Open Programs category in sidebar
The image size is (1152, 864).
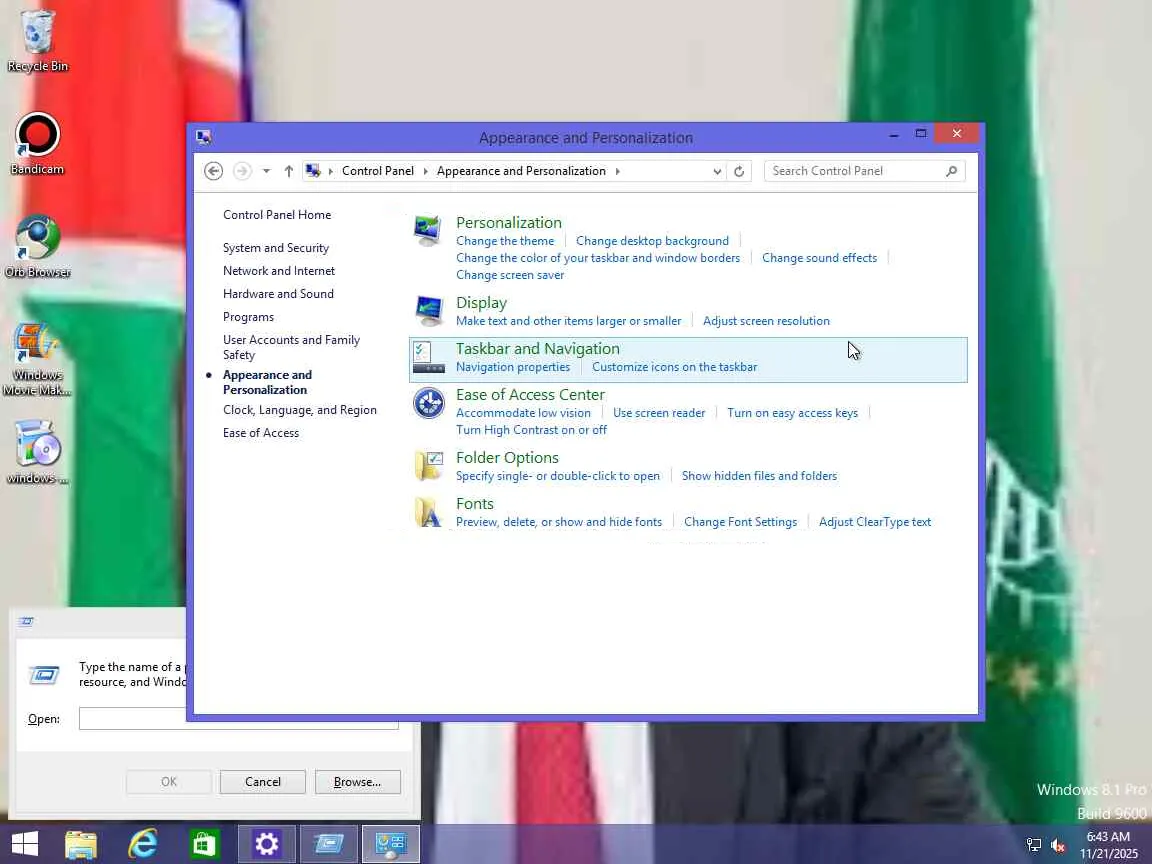248,317
